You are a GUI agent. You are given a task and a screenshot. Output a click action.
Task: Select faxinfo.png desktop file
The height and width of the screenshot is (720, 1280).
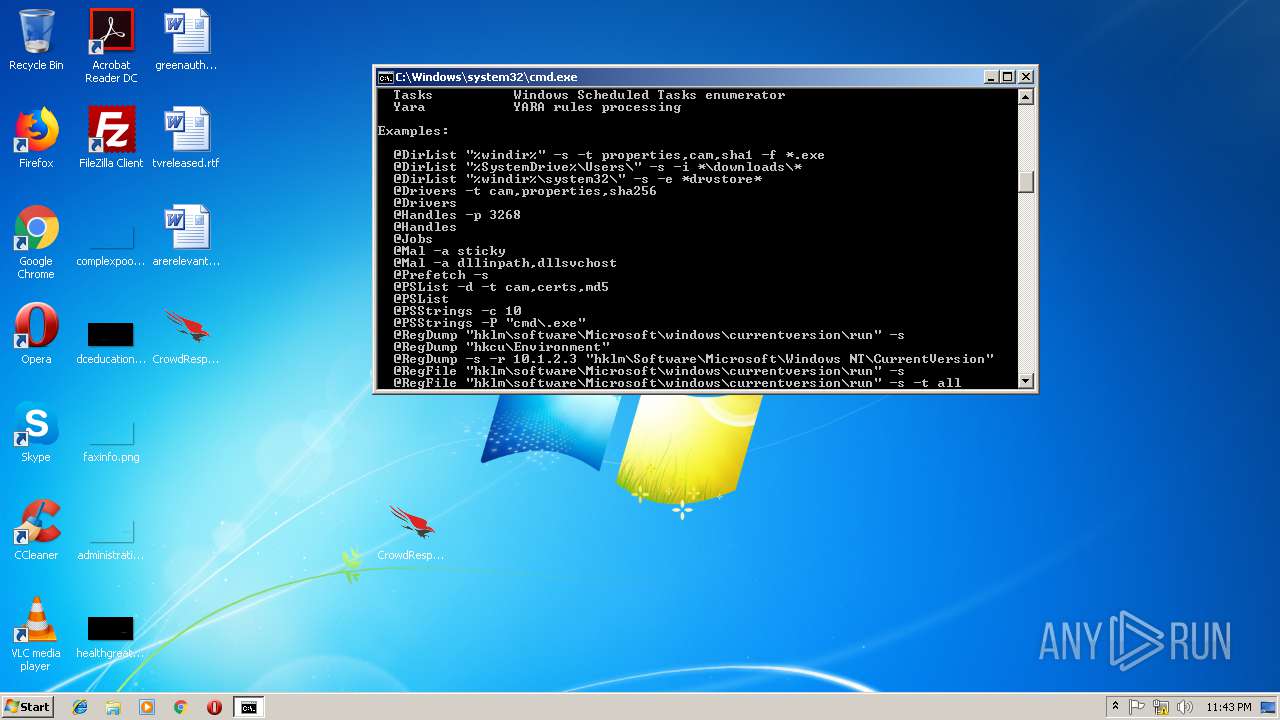(111, 441)
